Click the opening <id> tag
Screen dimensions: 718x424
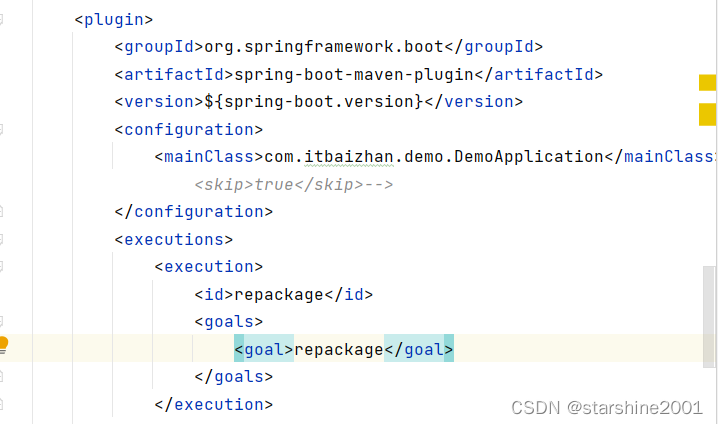214,294
